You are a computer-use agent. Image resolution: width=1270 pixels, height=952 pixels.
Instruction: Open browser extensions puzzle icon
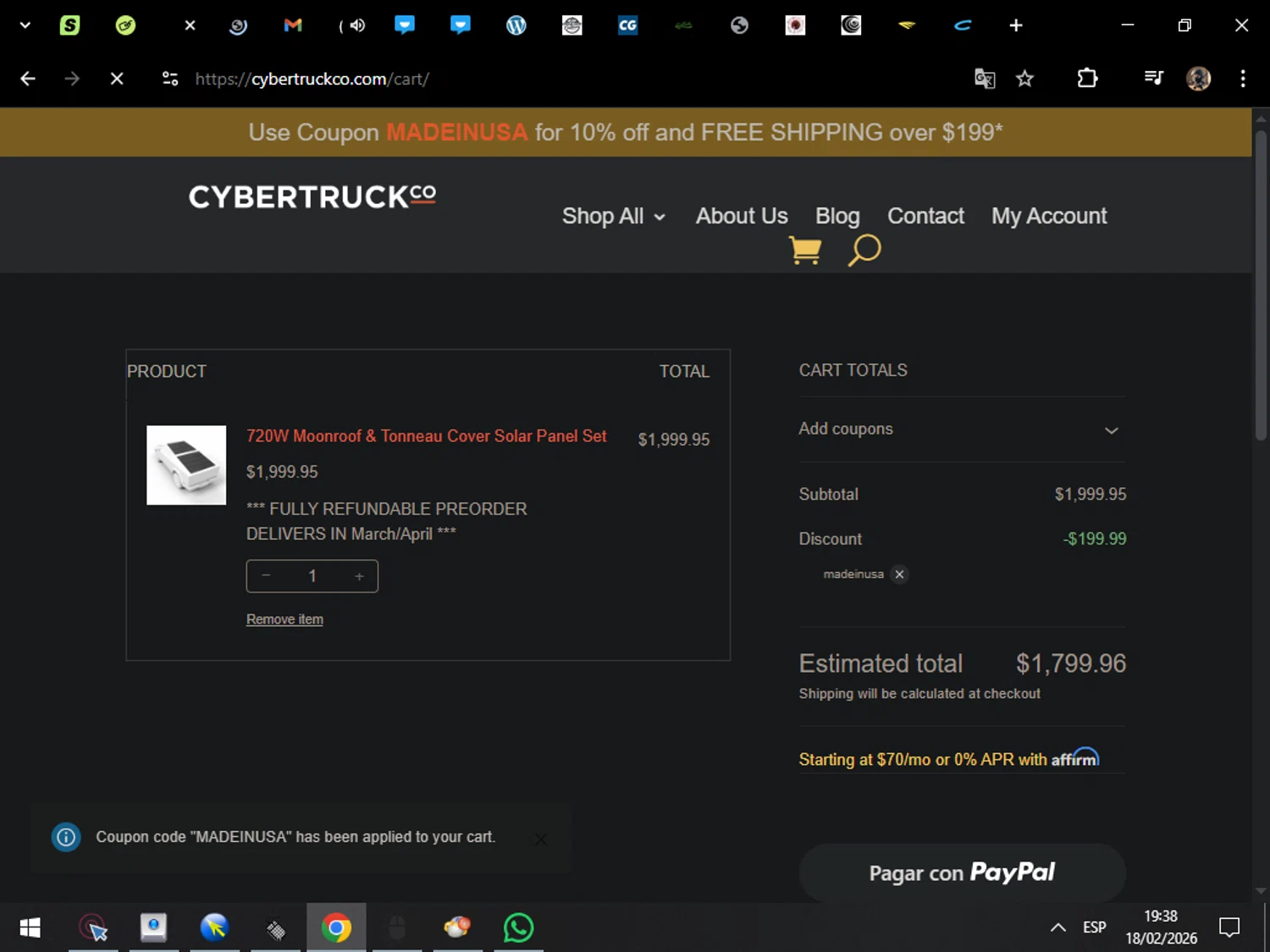pos(1087,79)
